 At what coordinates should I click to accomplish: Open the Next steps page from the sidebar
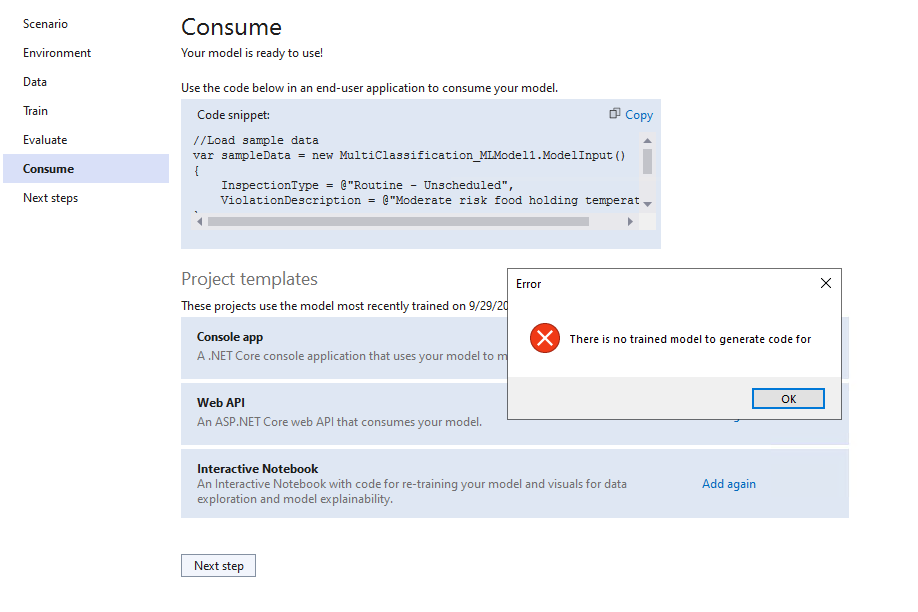[50, 197]
